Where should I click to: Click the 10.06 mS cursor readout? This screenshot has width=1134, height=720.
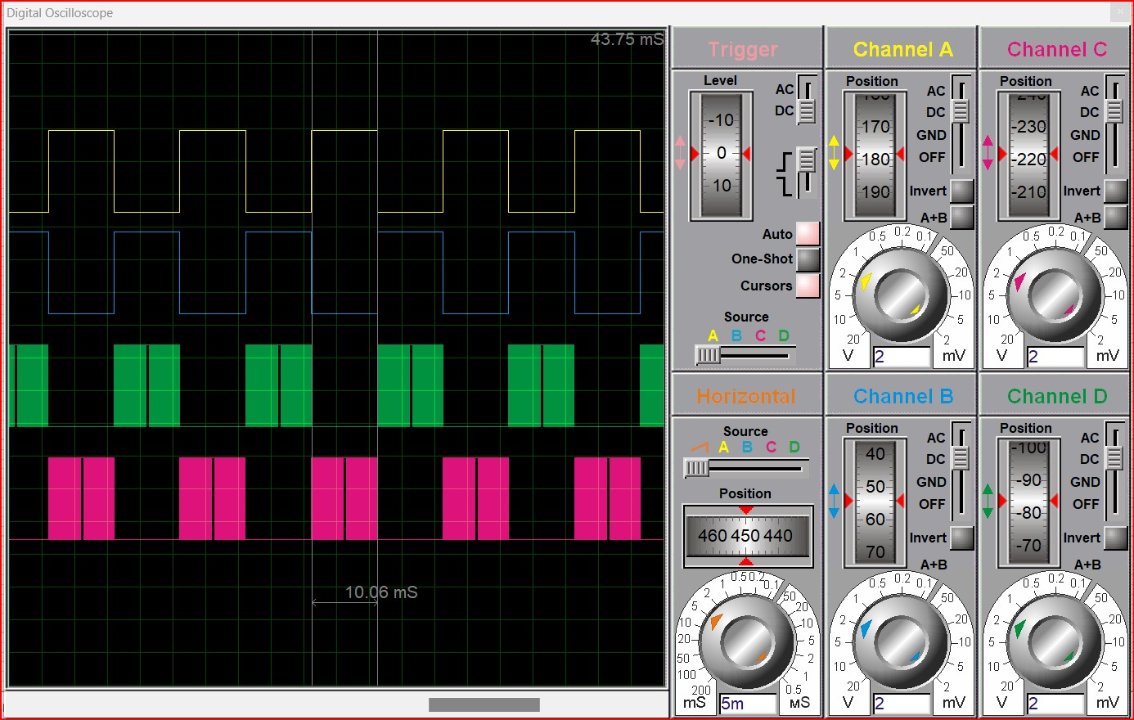pos(381,592)
